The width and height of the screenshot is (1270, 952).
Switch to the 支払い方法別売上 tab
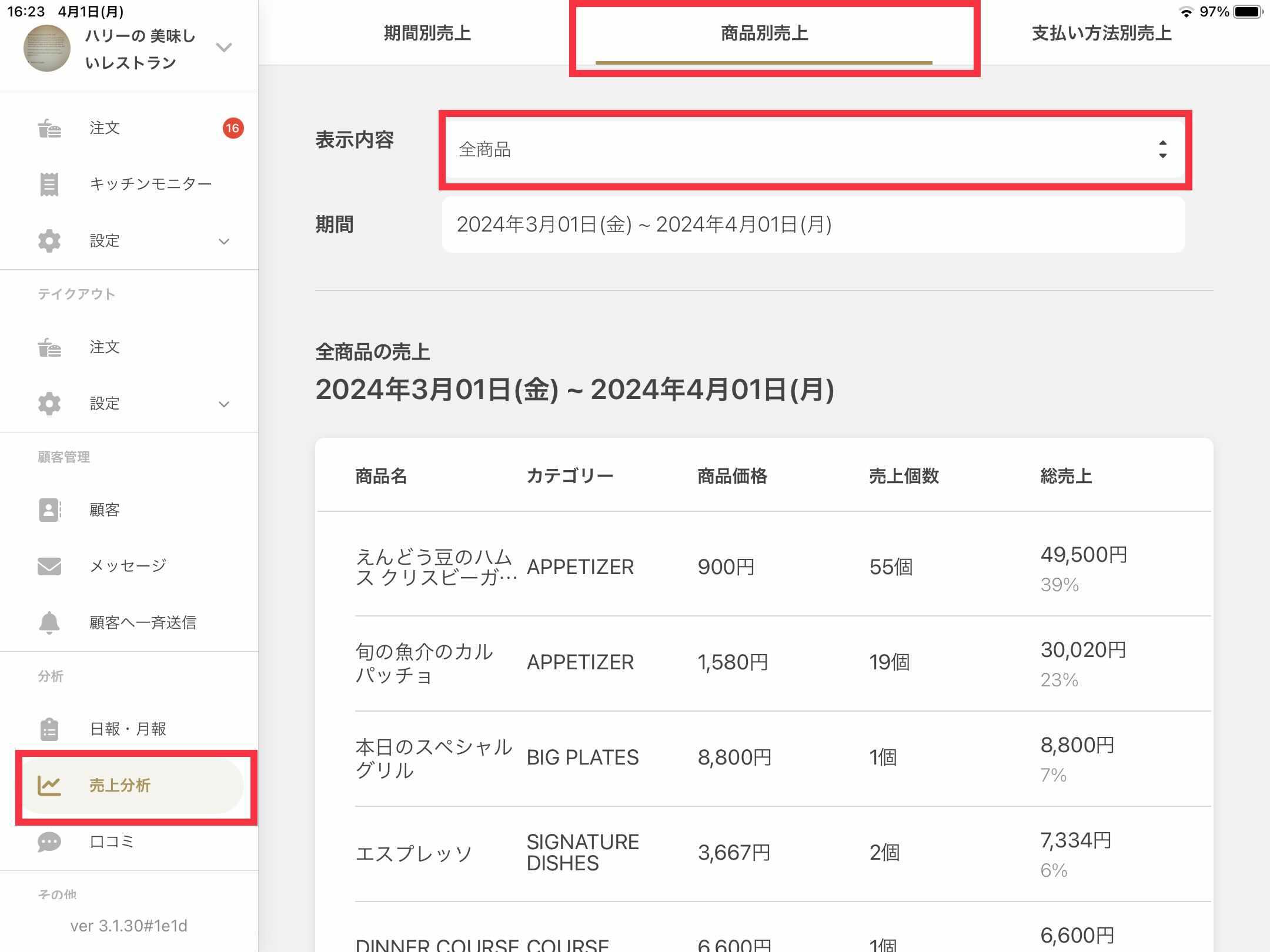(x=1102, y=33)
